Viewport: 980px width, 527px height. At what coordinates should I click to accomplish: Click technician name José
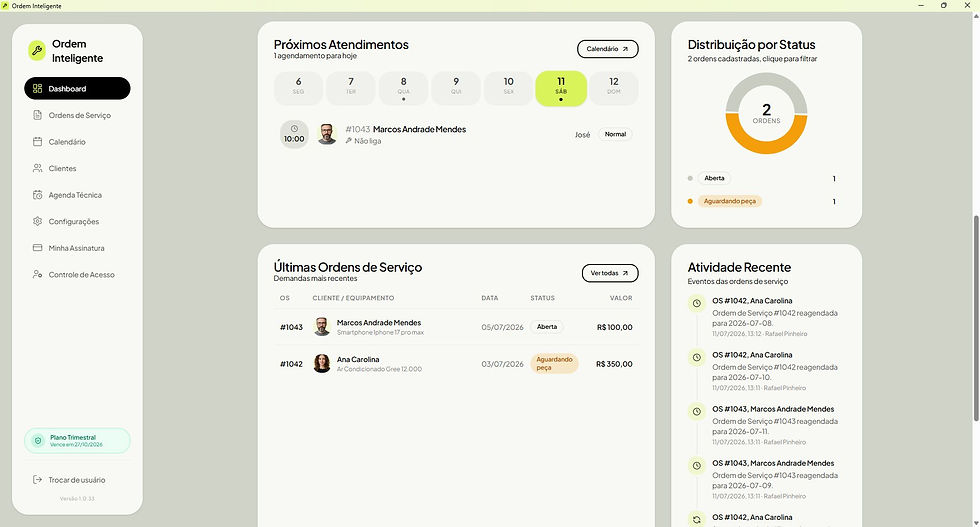click(582, 134)
